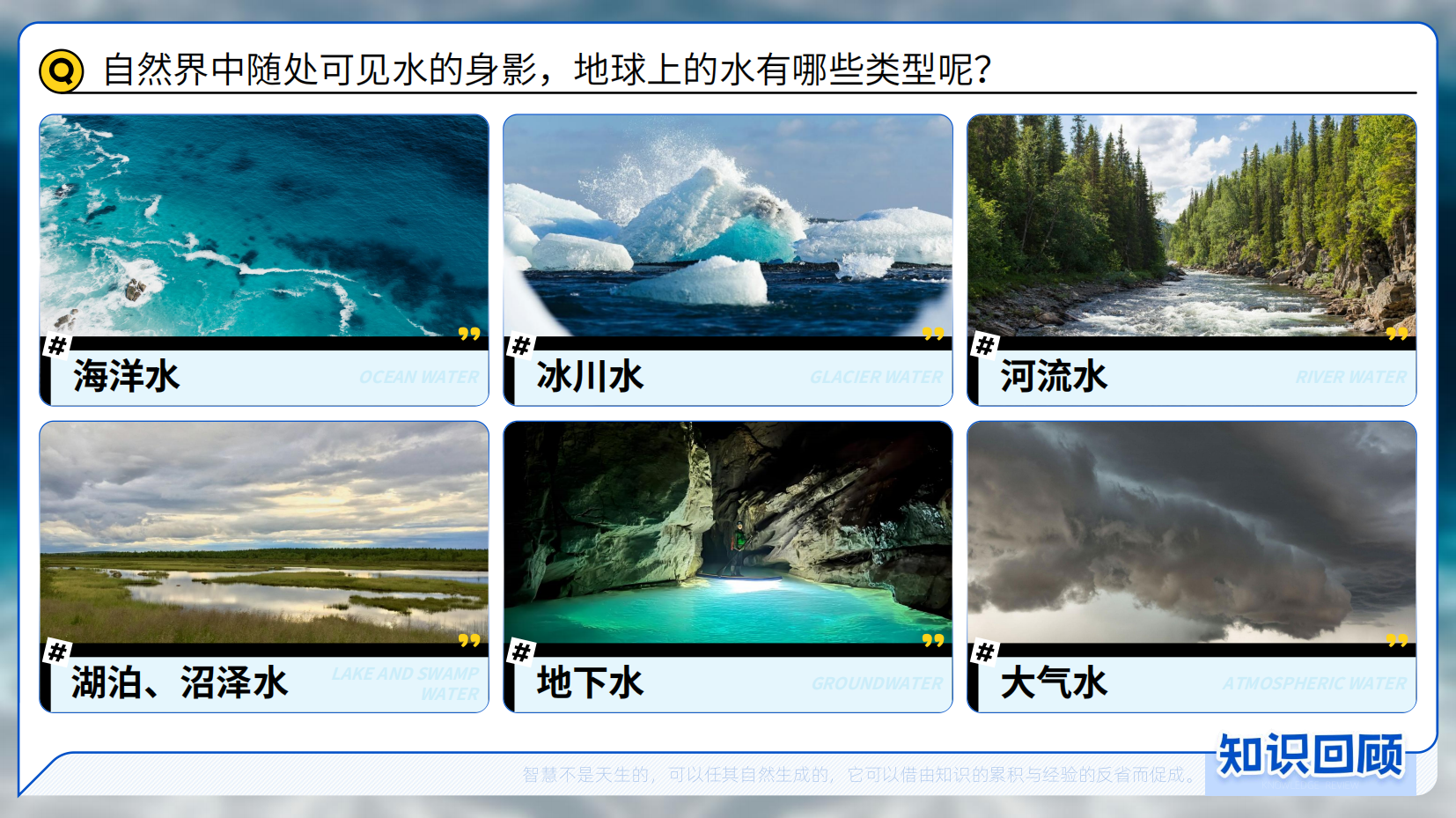This screenshot has height=818, width=1456.
Task: Select the glacier iceberg photo
Action: (x=728, y=225)
